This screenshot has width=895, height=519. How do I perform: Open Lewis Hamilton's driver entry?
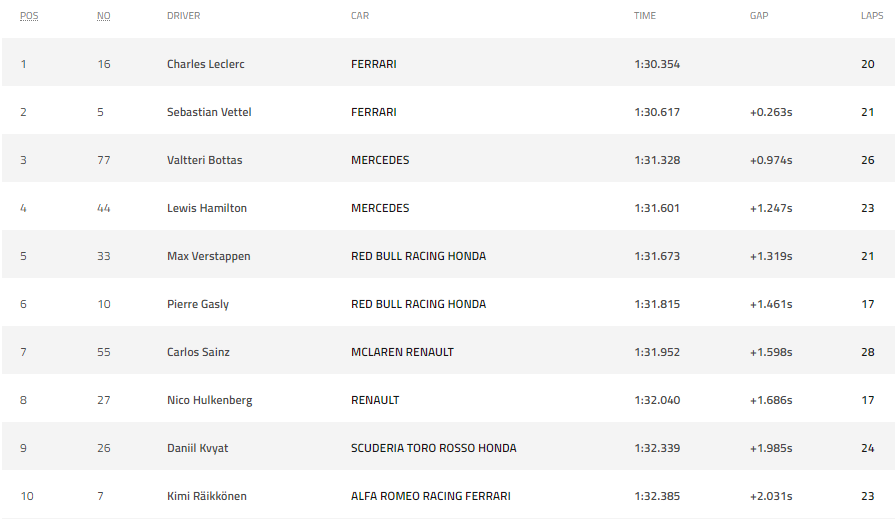(206, 208)
